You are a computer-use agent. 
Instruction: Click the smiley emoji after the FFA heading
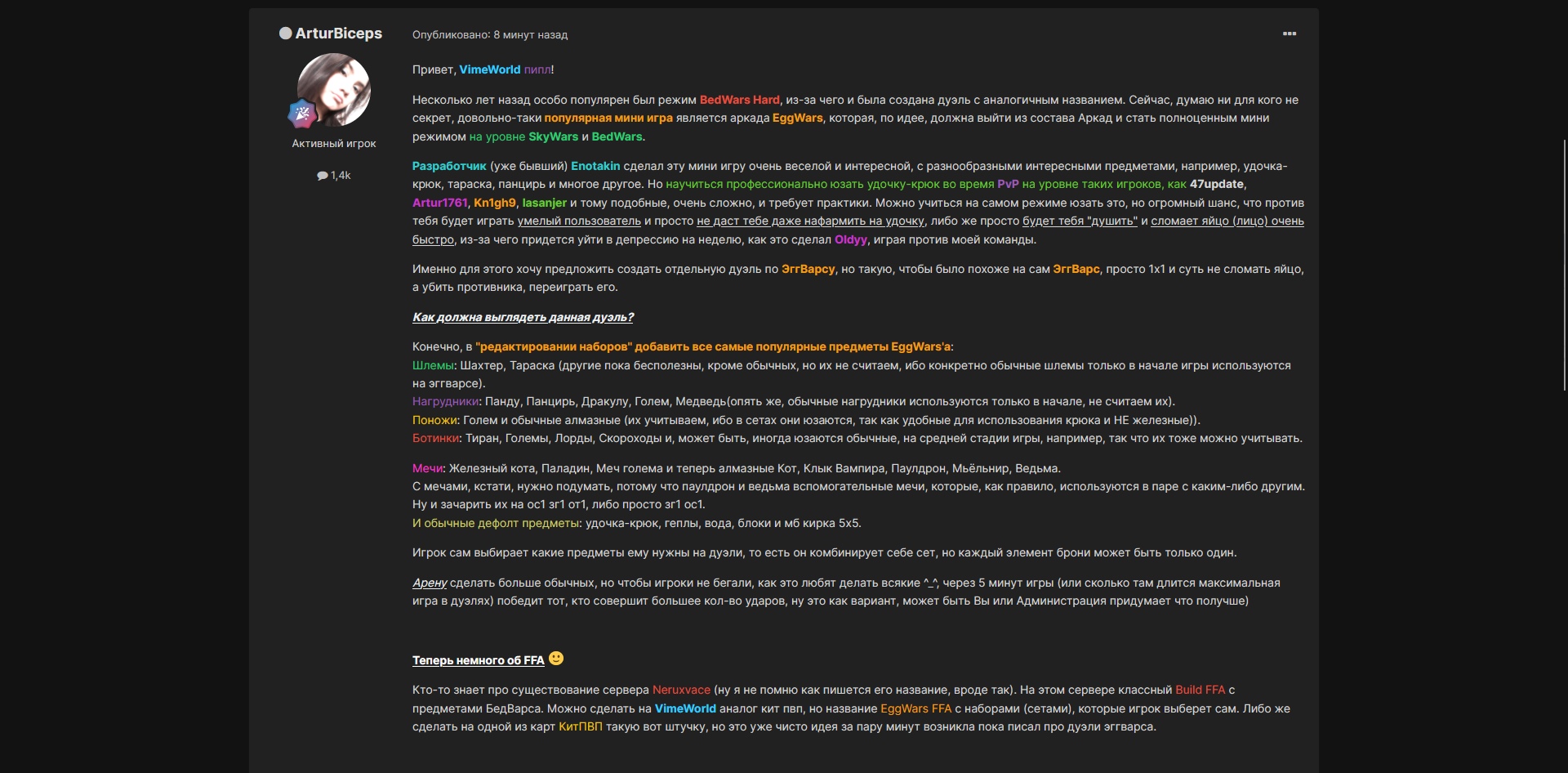tap(556, 659)
